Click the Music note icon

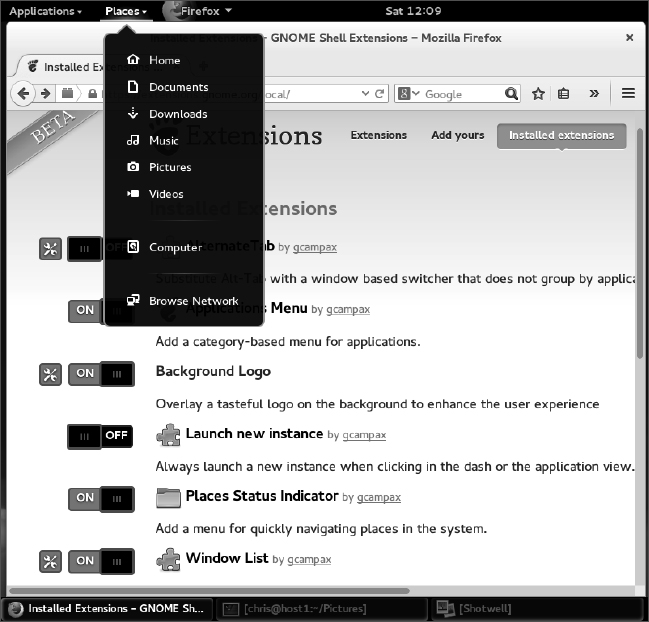point(133,140)
